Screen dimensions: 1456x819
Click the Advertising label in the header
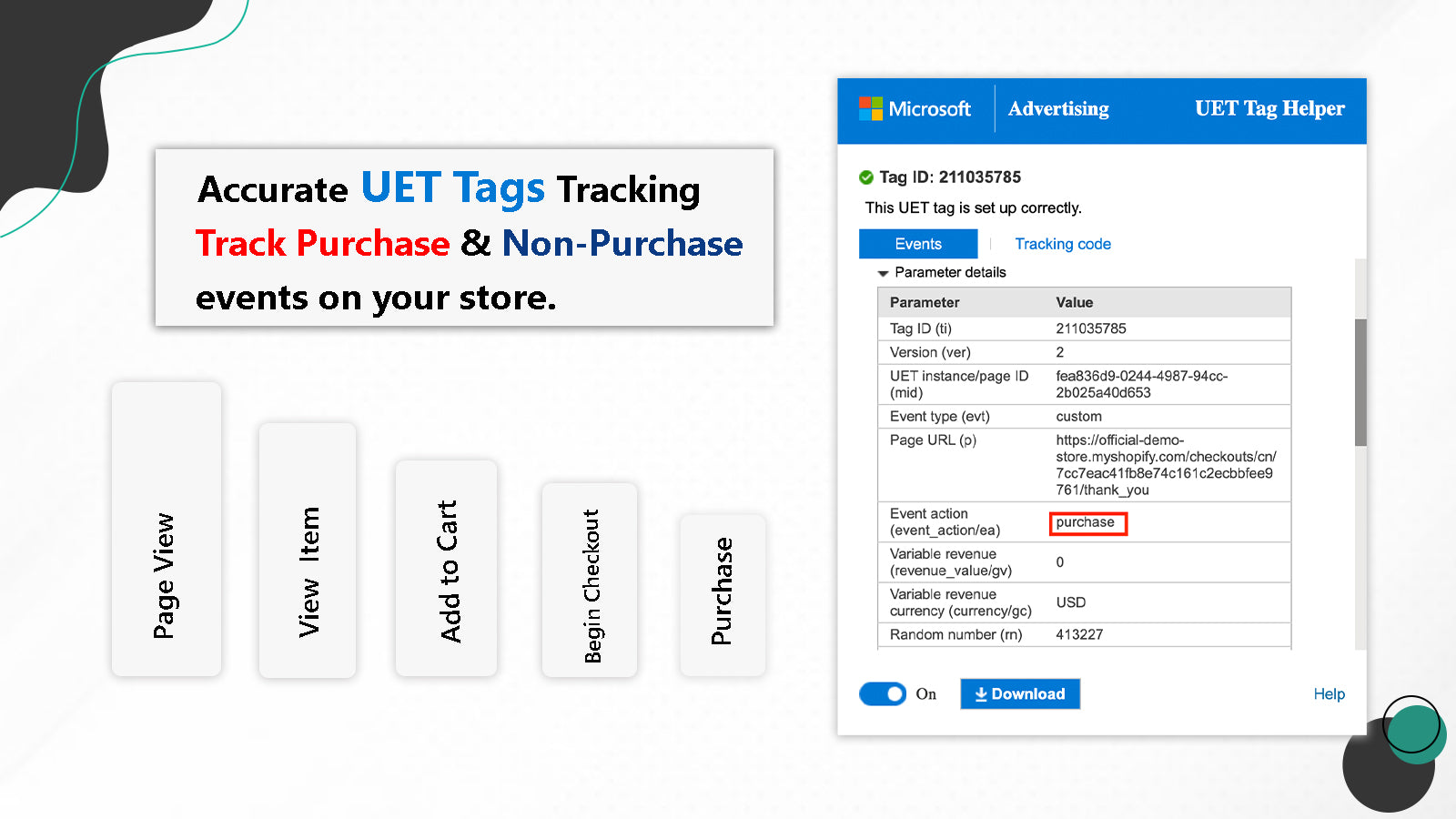point(1058,108)
